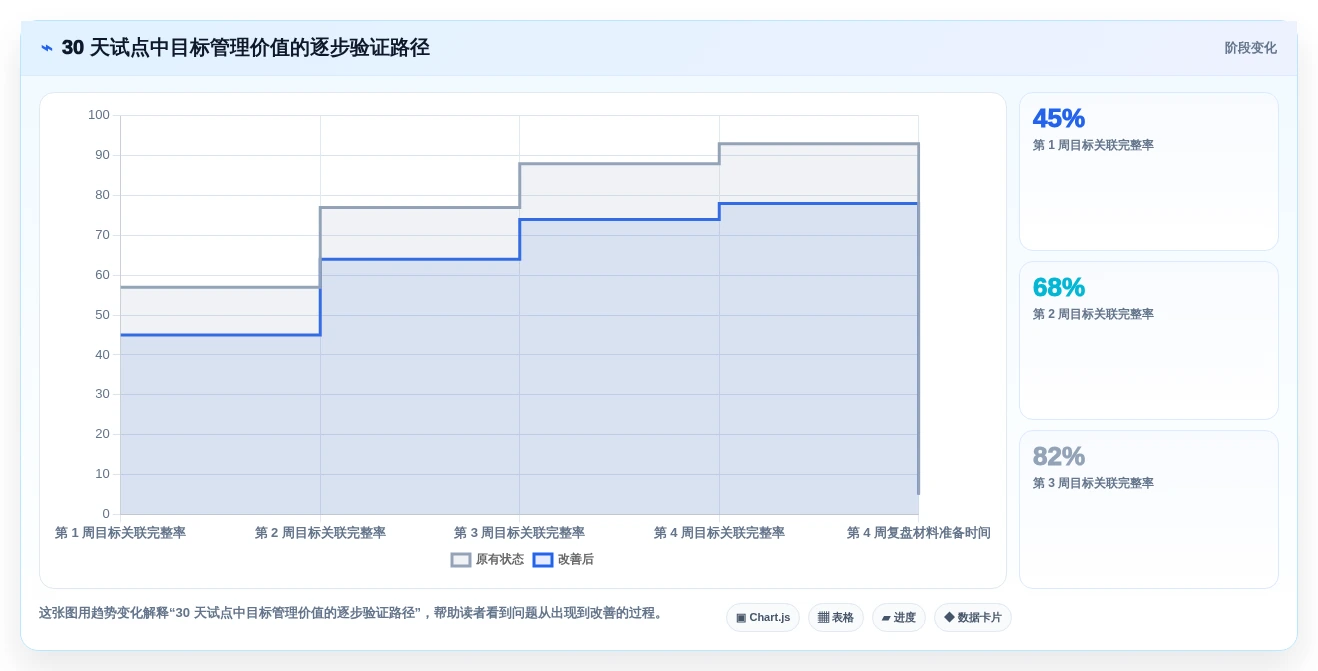Click the 68% value text
Image resolution: width=1318 pixels, height=671 pixels.
pos(1059,287)
